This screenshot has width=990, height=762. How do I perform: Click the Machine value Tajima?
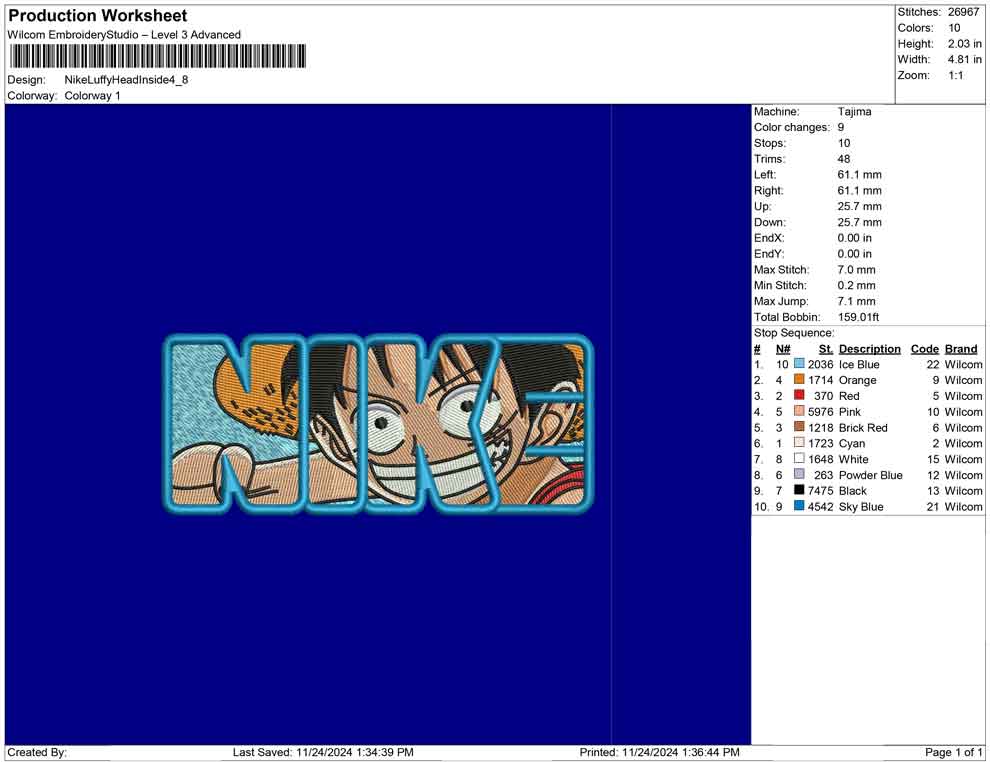pyautogui.click(x=854, y=111)
